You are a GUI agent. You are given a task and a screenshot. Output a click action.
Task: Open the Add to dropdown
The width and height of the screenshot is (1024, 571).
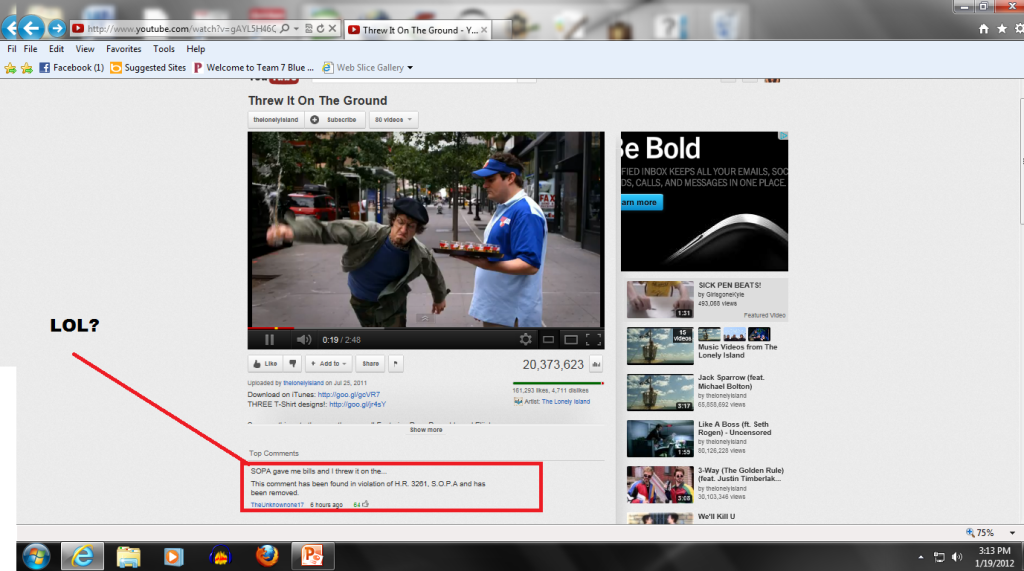pyautogui.click(x=328, y=364)
